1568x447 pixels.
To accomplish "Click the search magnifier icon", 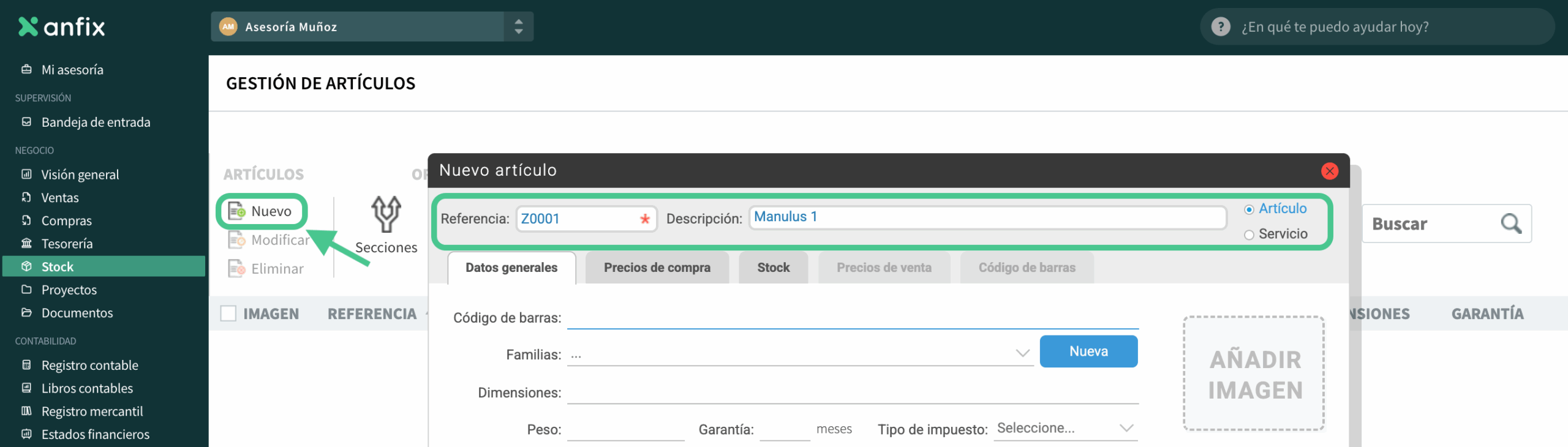I will coord(1510,223).
